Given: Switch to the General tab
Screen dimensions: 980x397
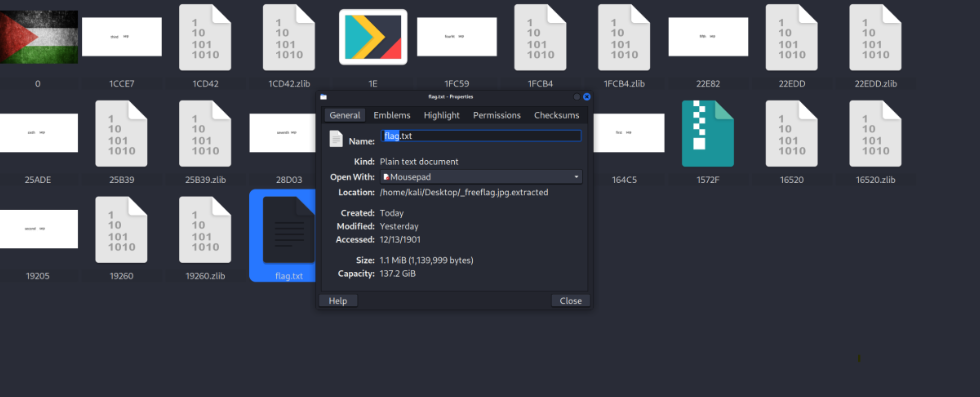Looking at the screenshot, I should coord(345,115).
